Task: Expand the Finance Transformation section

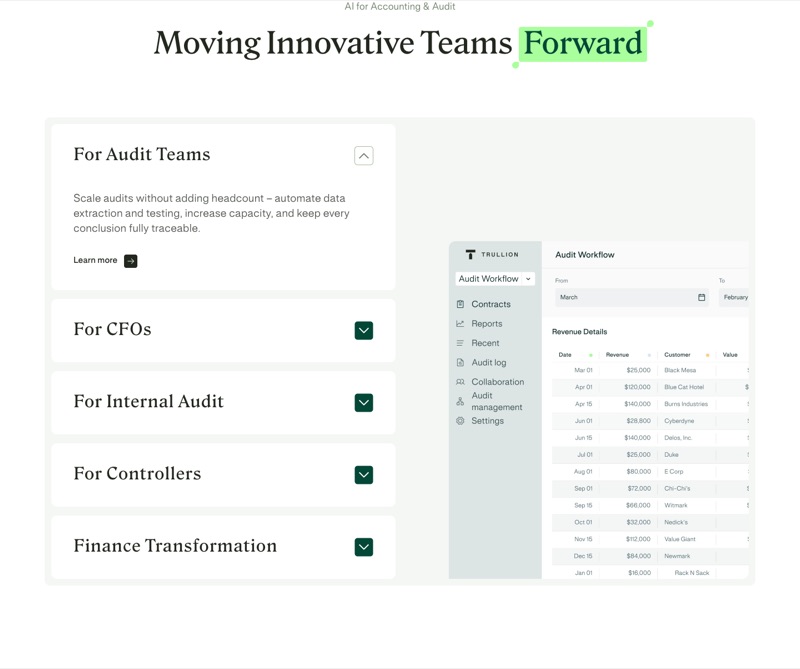Action: click(x=364, y=547)
